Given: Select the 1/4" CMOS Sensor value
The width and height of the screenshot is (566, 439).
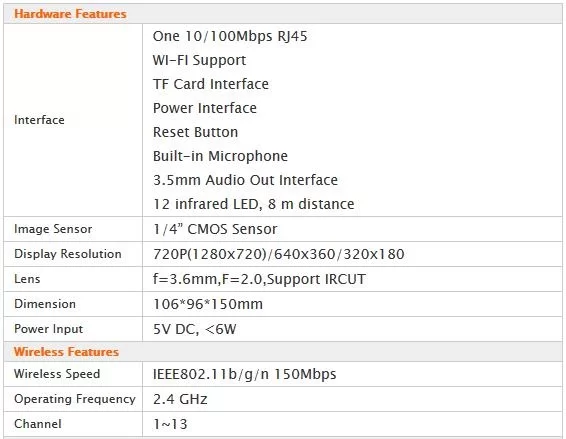Looking at the screenshot, I should (215, 229).
